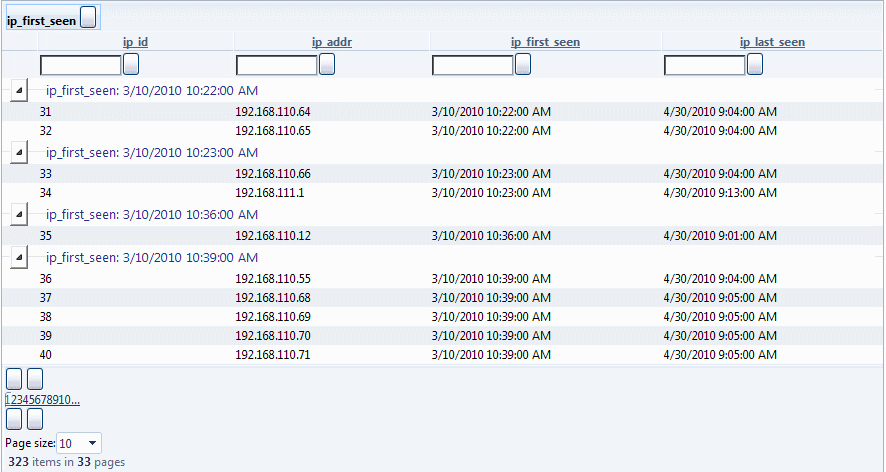The image size is (886, 472).
Task: Click first pager button below page numbers
Action: tap(14, 419)
